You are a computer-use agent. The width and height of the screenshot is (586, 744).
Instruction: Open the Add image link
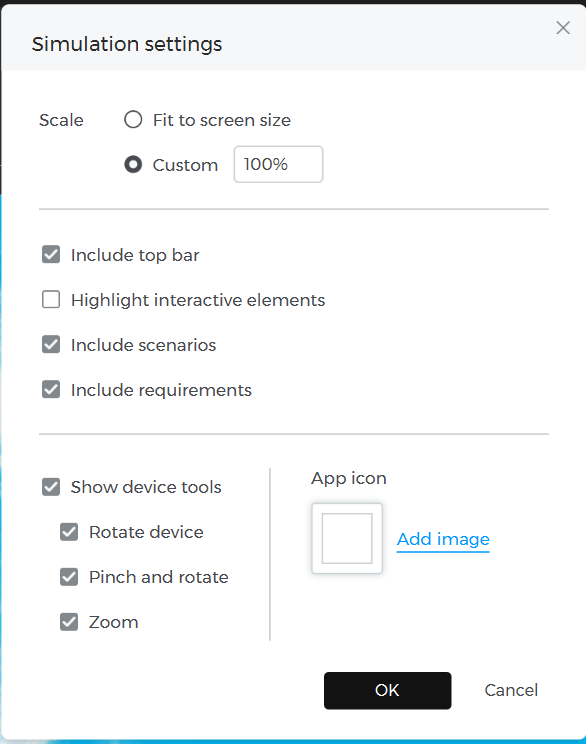pos(443,539)
